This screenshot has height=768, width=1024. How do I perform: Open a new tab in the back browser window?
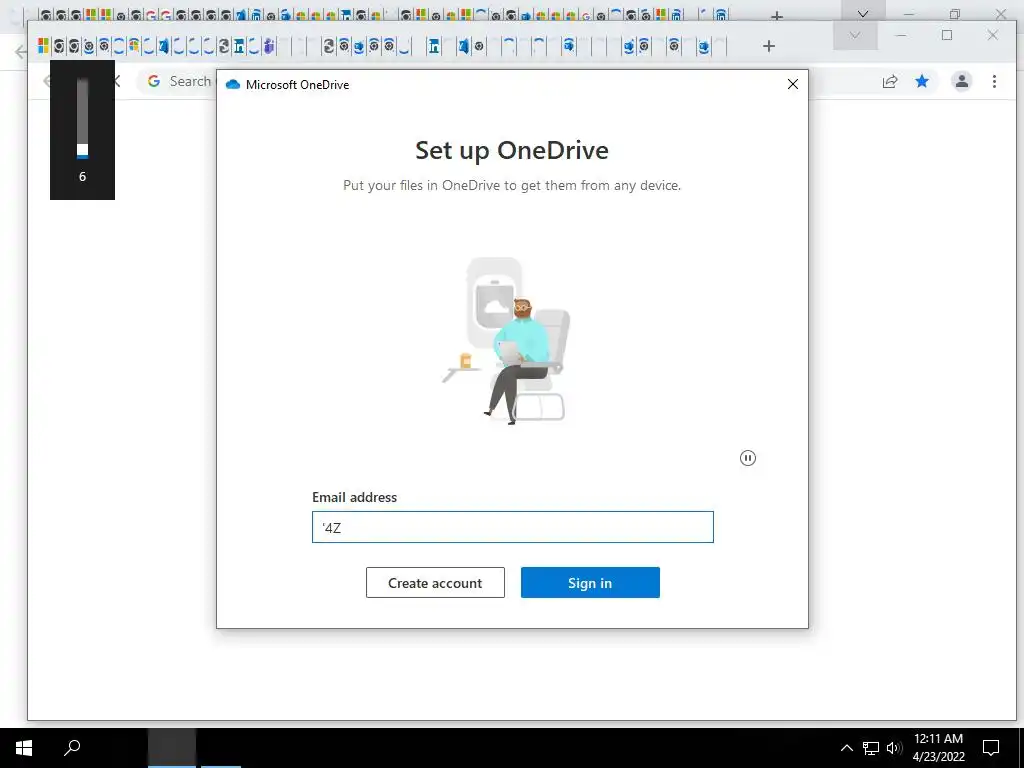pos(776,15)
